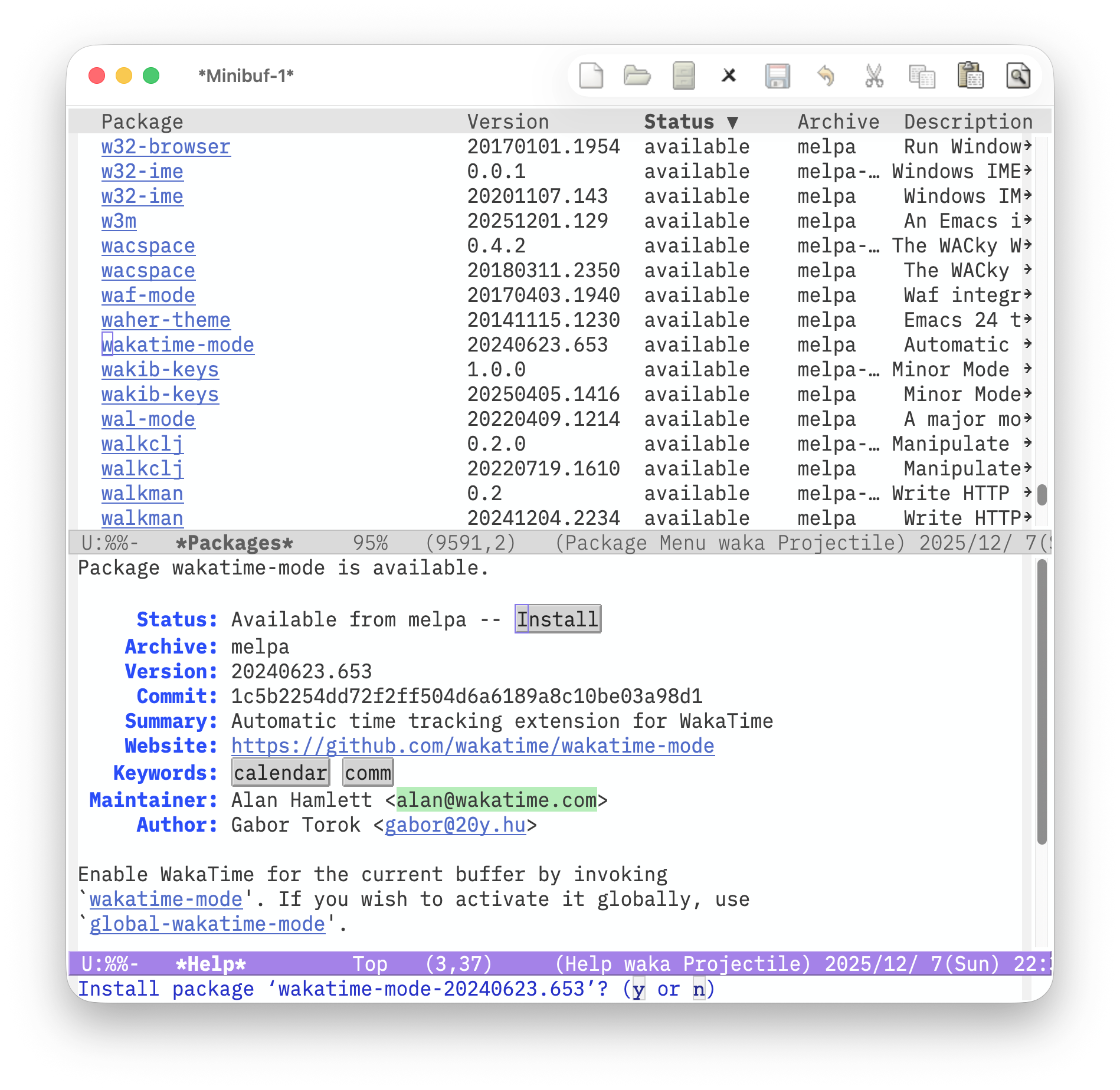Click the minibuffer install prompt

click(396, 989)
